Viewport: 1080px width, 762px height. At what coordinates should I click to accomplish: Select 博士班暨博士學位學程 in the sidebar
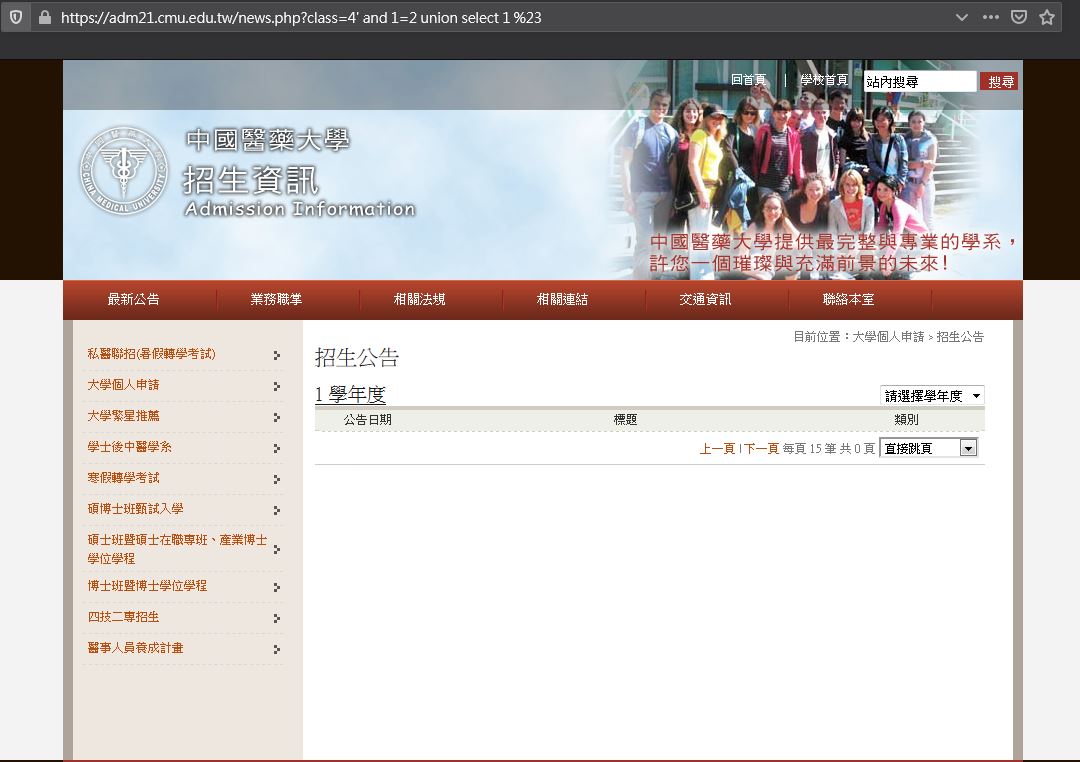[147, 586]
